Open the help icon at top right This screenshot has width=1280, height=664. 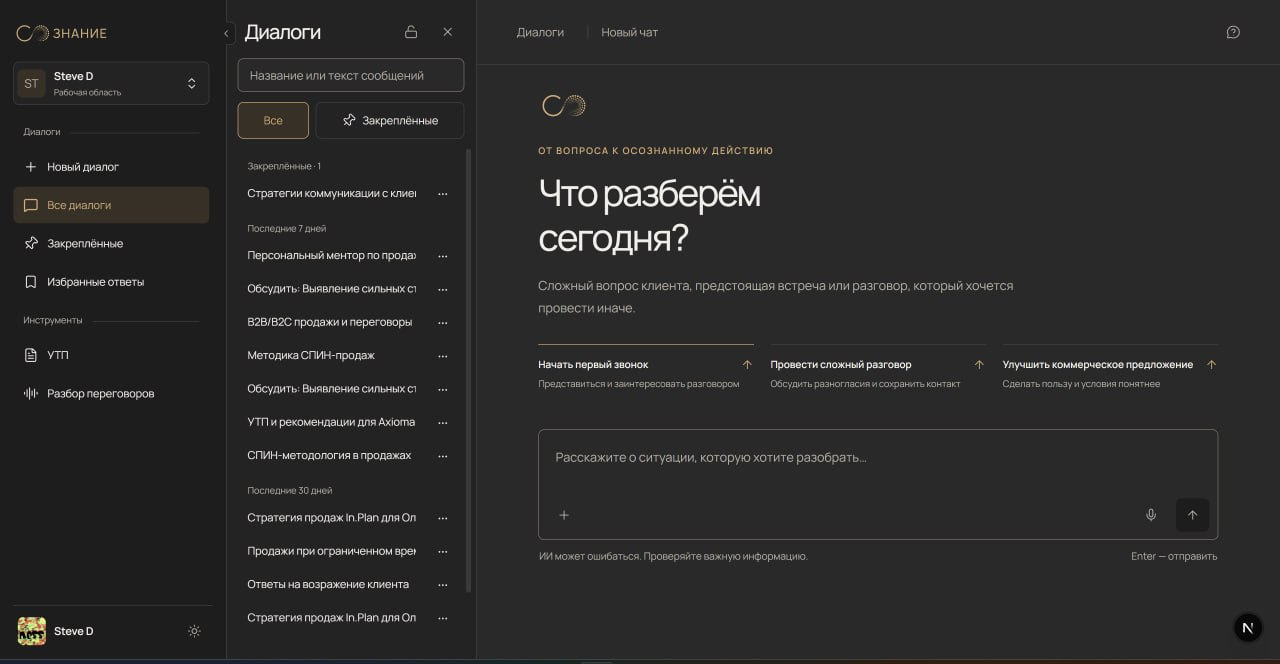(1233, 32)
